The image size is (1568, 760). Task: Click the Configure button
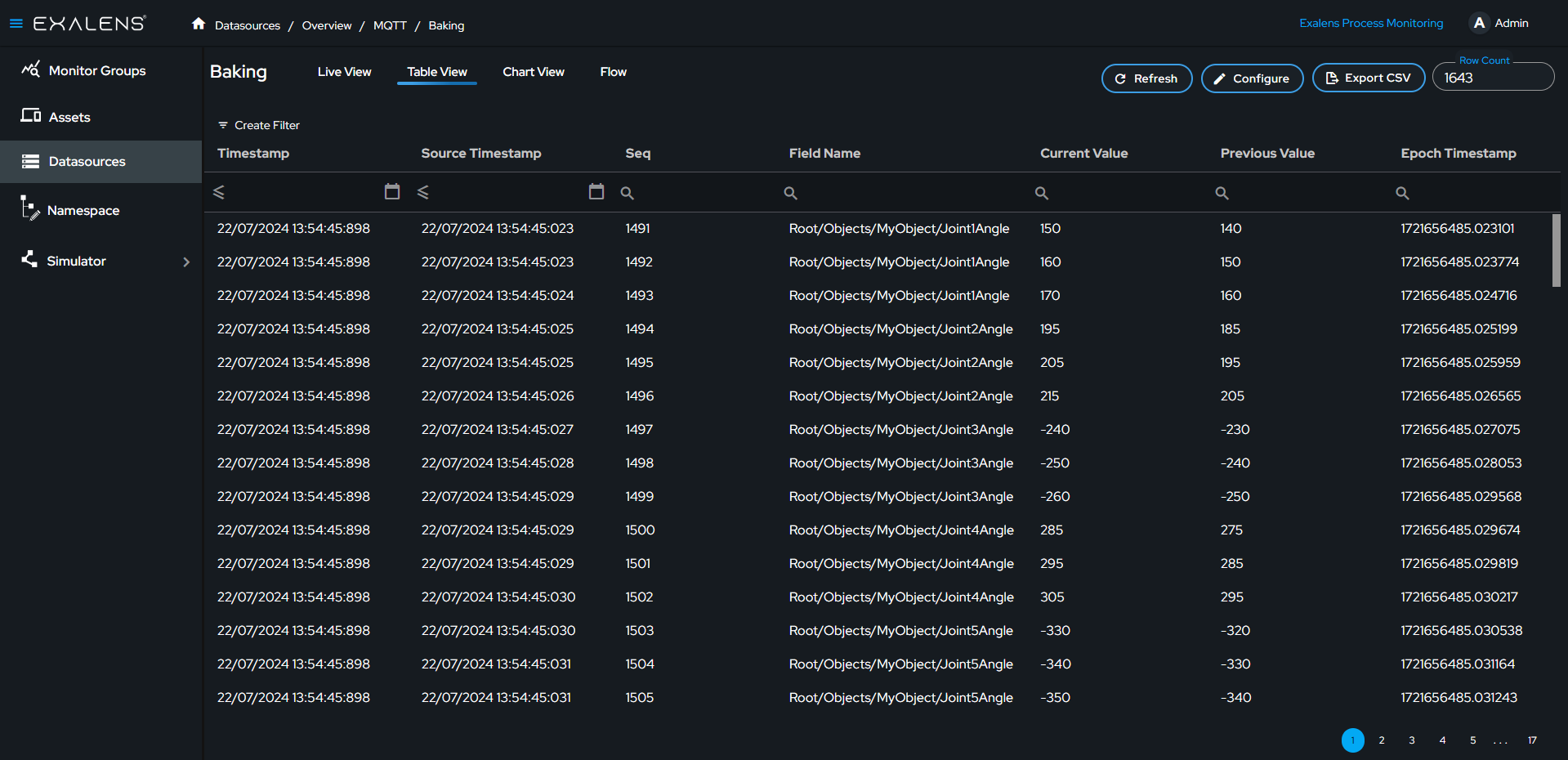tap(1252, 78)
